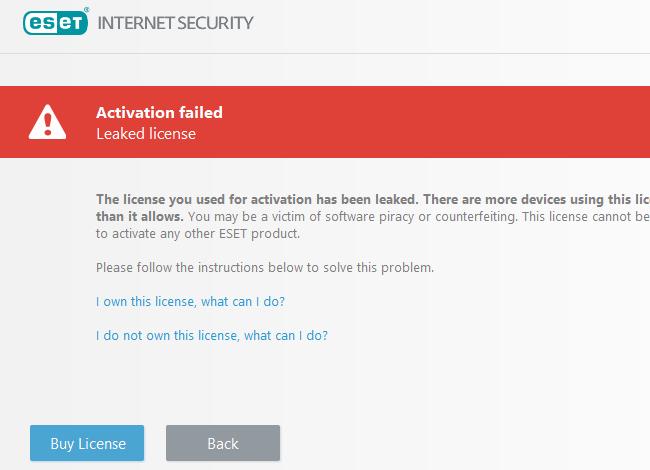Click the "Activation failed" heading
Screen dimensions: 650x470
coord(159,112)
